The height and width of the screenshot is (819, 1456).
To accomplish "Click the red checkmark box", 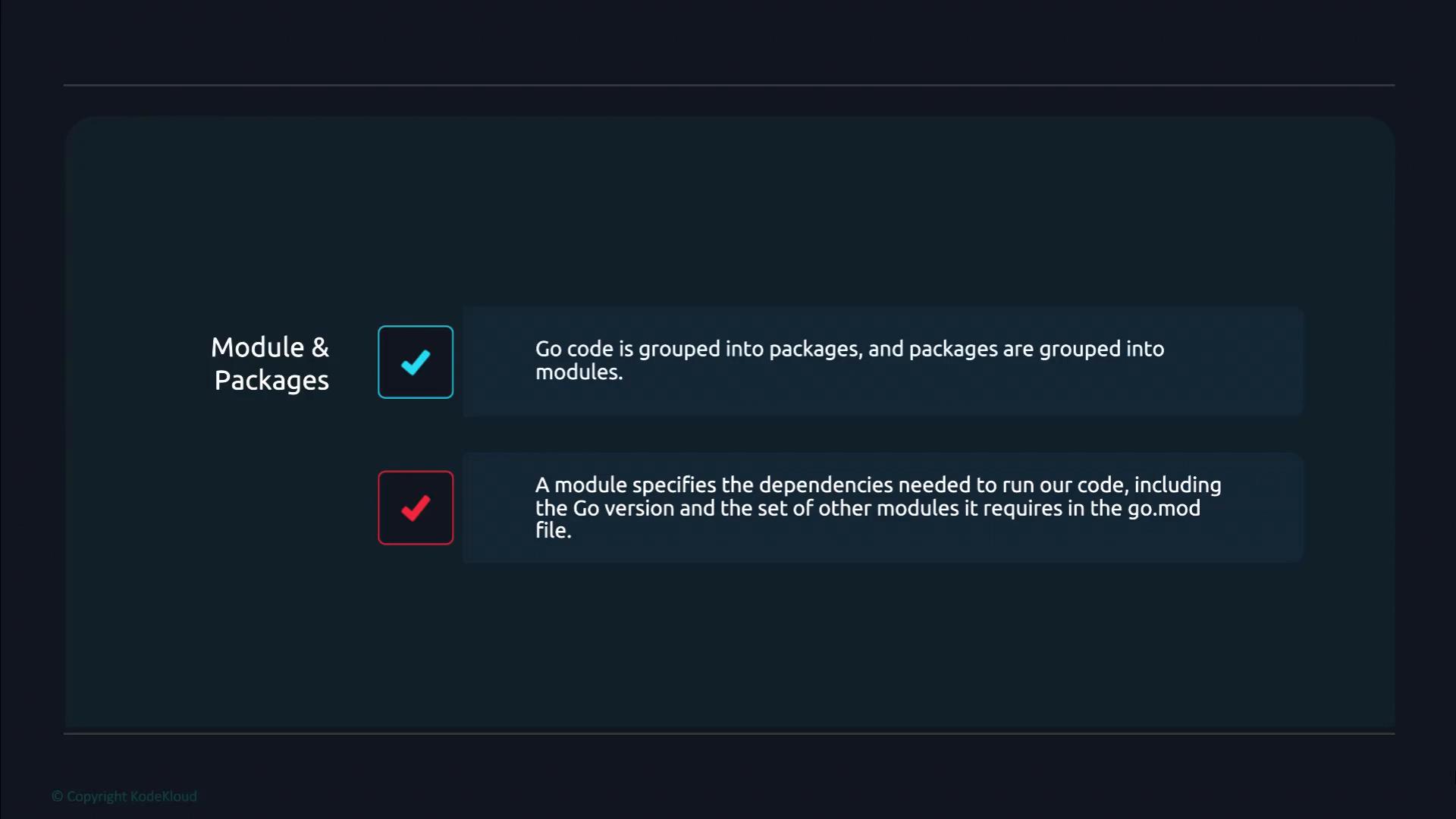I will [416, 507].
